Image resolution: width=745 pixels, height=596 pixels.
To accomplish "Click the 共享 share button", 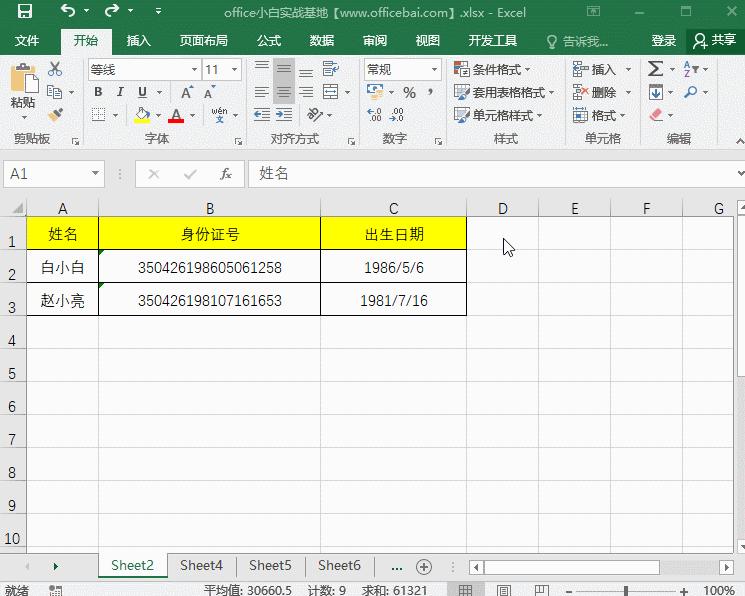I will 715,41.
